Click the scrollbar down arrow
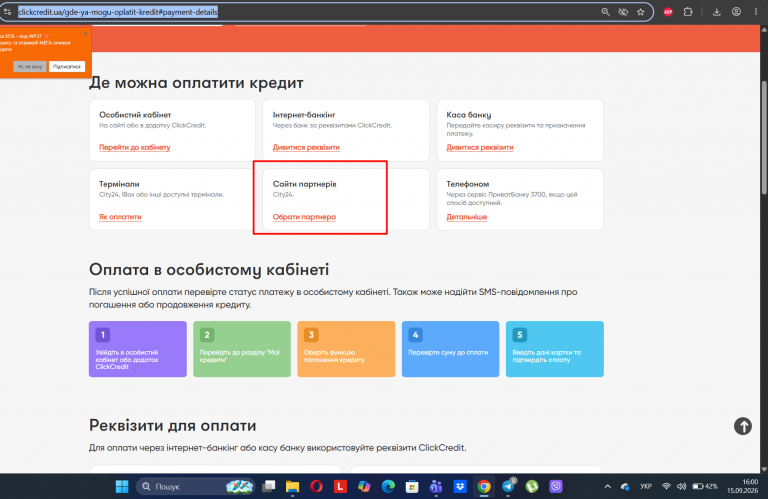This screenshot has height=499, width=768. (x=764, y=469)
